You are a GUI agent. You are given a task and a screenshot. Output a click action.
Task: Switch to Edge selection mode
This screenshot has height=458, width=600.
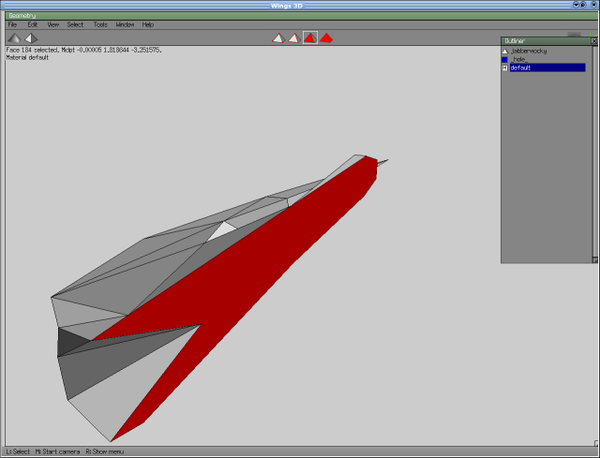pyautogui.click(x=293, y=38)
